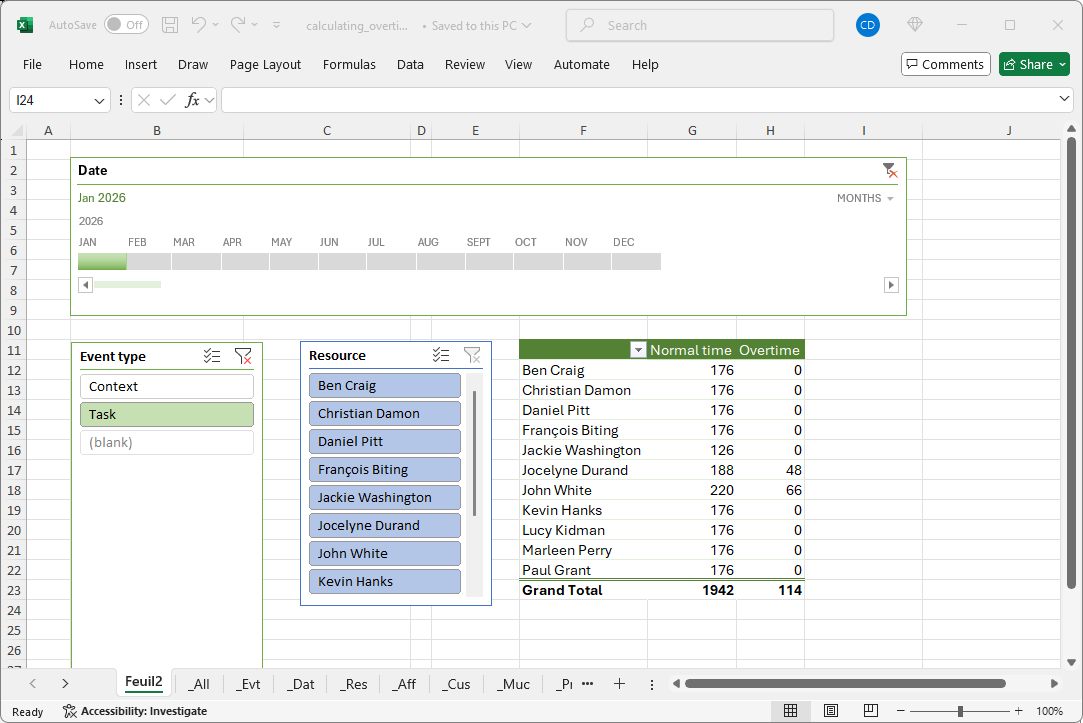Select Task in Event type slicer
The width and height of the screenshot is (1083, 723).
tap(166, 414)
